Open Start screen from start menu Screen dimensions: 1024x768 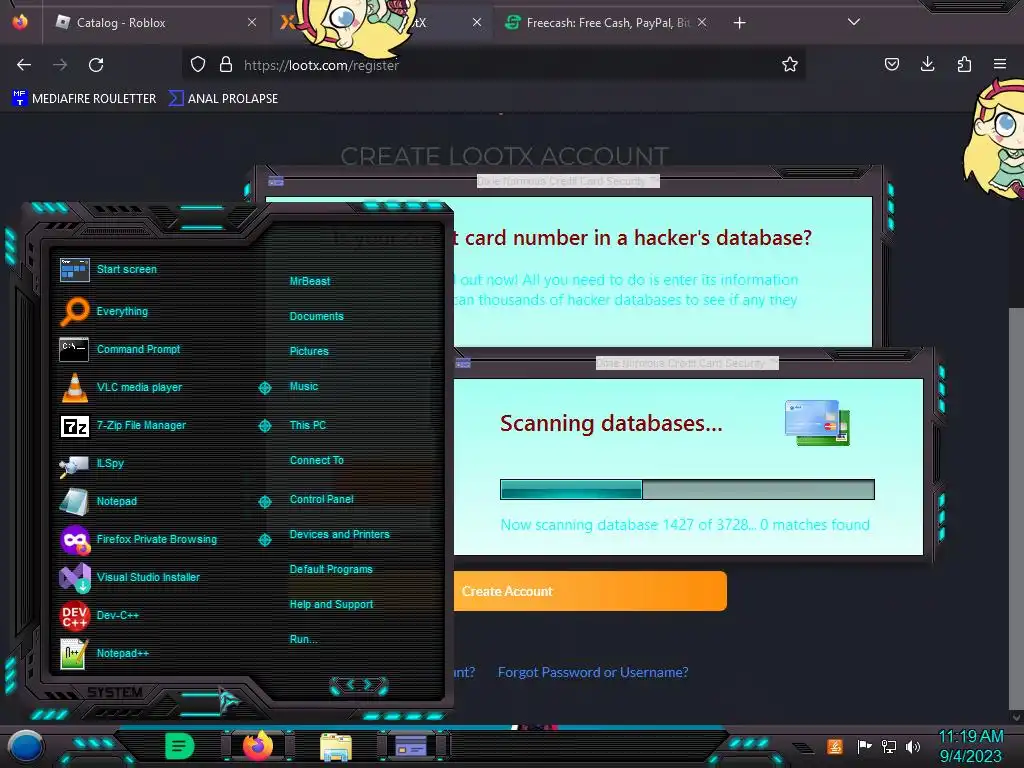coord(108,269)
